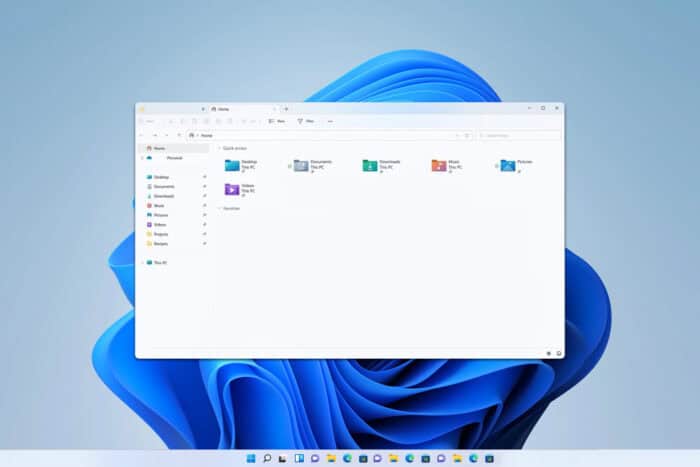Click the Paste toolbar icon
The height and width of the screenshot is (467, 700).
[194, 121]
